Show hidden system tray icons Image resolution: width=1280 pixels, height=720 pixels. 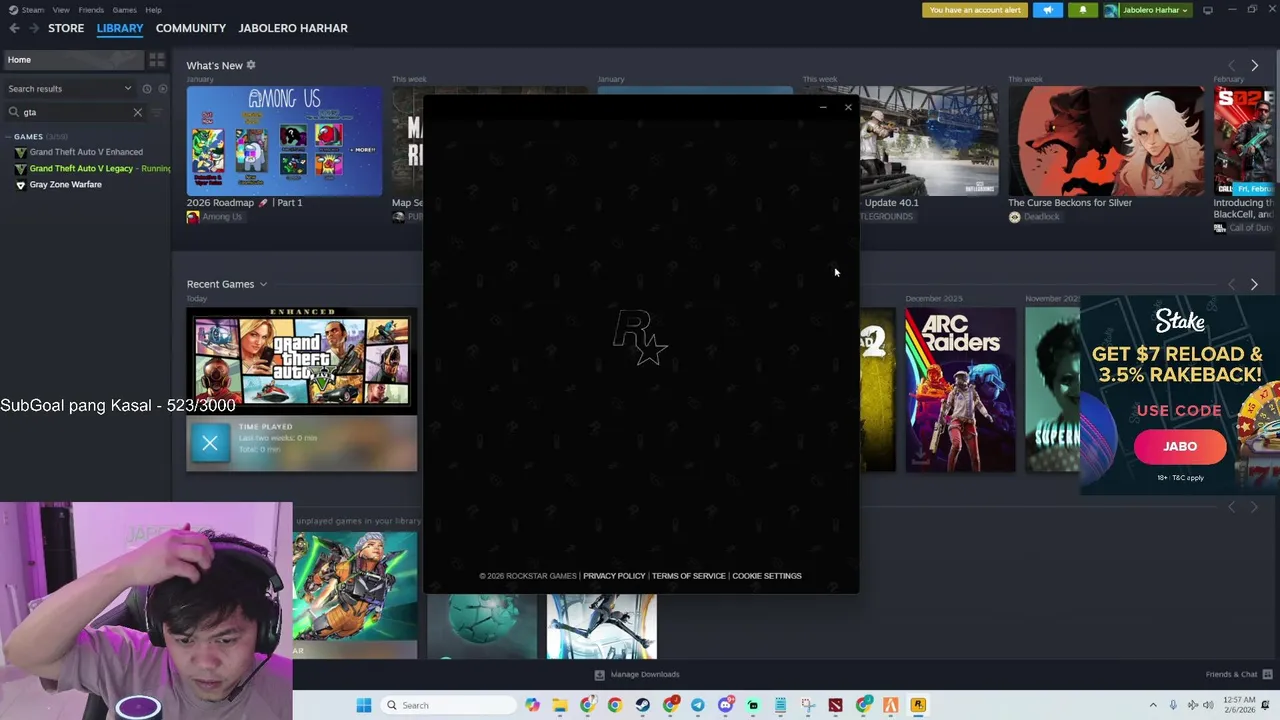coord(1152,705)
